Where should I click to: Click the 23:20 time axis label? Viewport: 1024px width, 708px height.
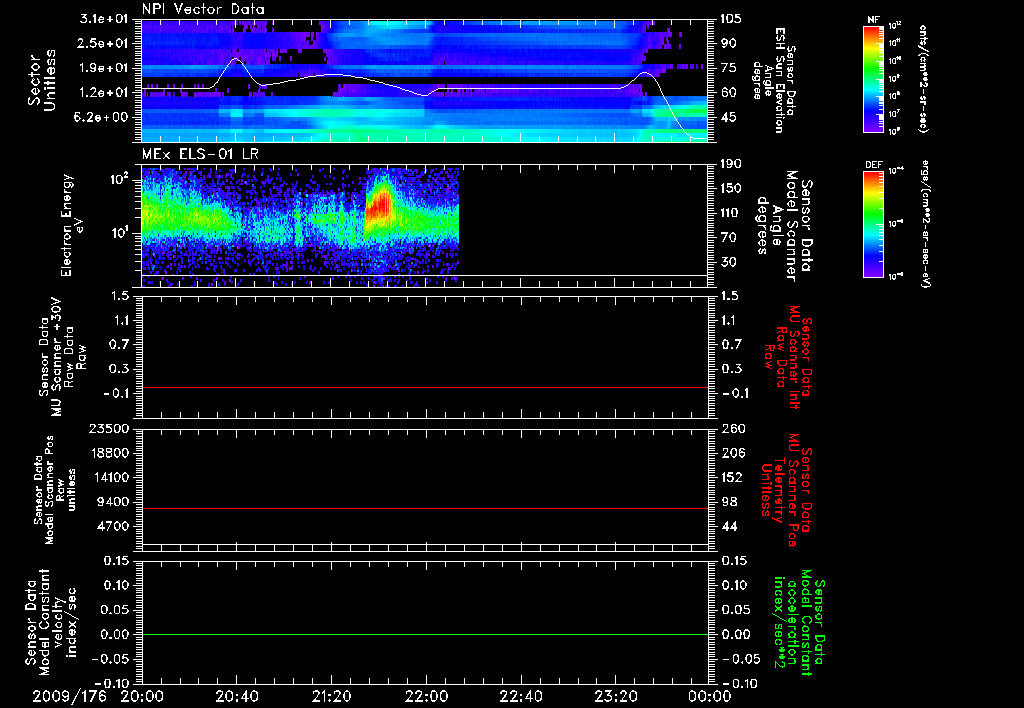click(615, 696)
